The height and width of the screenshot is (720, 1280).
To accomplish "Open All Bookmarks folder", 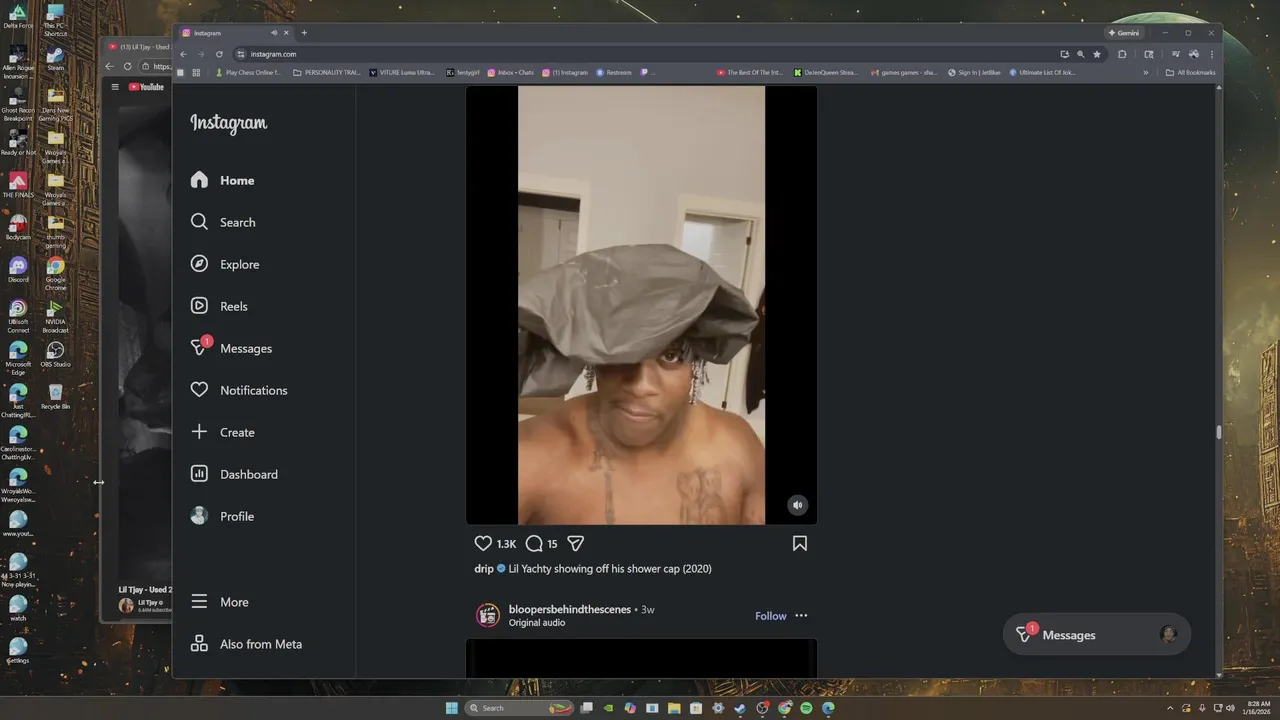I will click(x=1190, y=72).
